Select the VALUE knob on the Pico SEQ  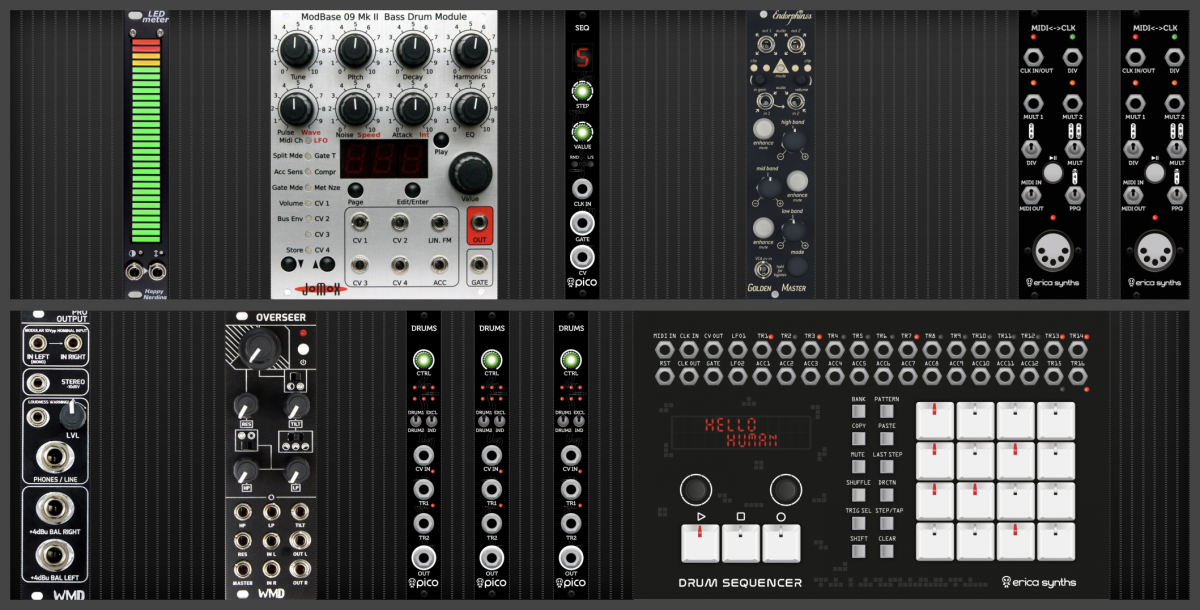(x=582, y=133)
